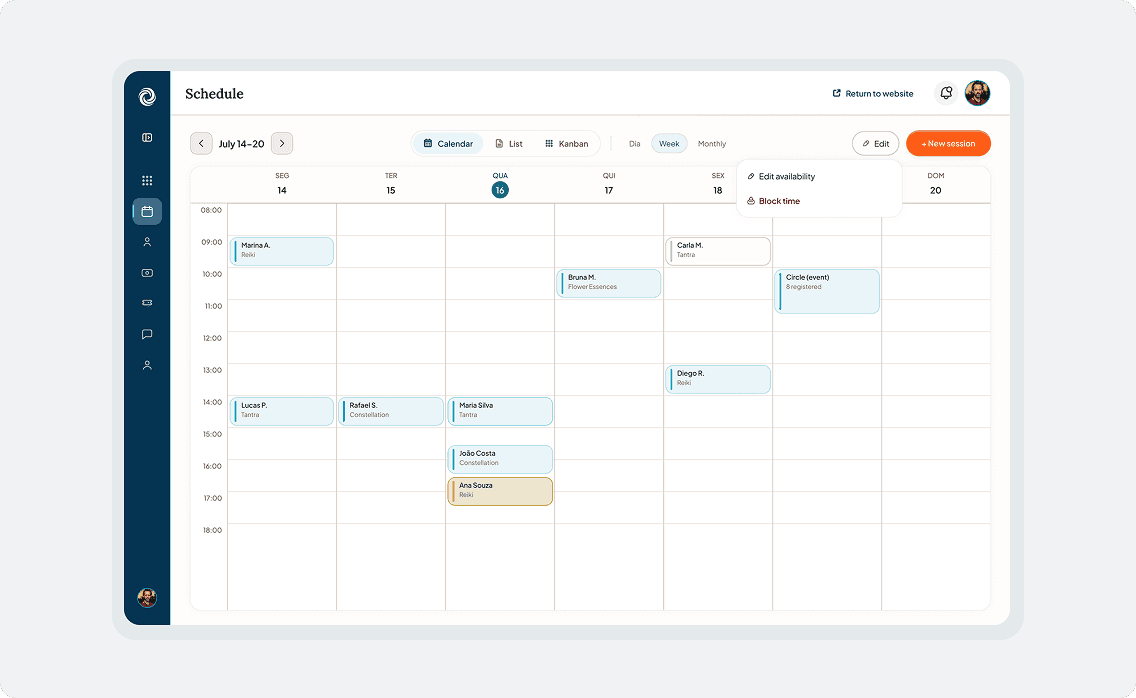
Task: Select the Week view toggle
Action: (x=669, y=144)
